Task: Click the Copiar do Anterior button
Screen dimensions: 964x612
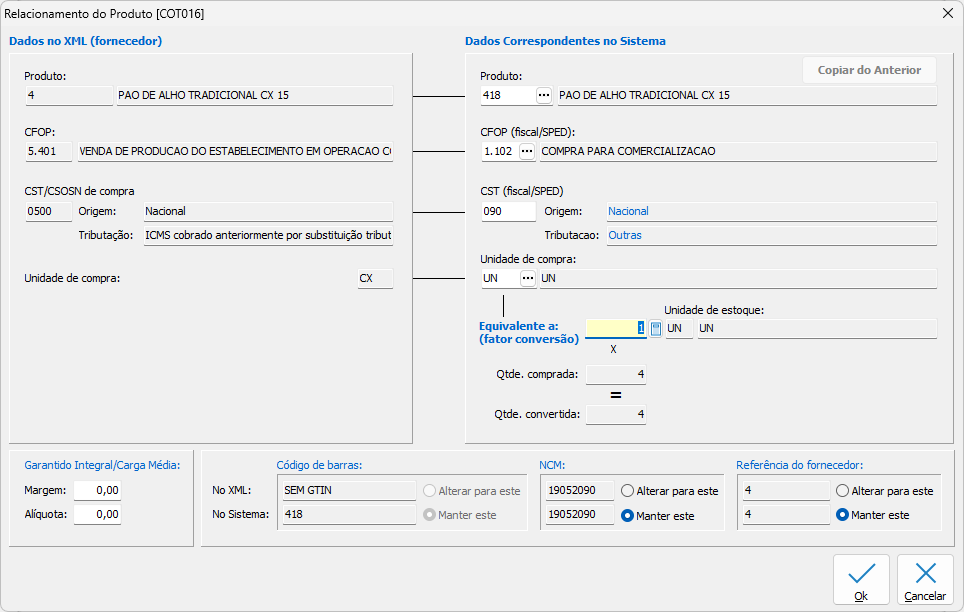Action: click(869, 70)
